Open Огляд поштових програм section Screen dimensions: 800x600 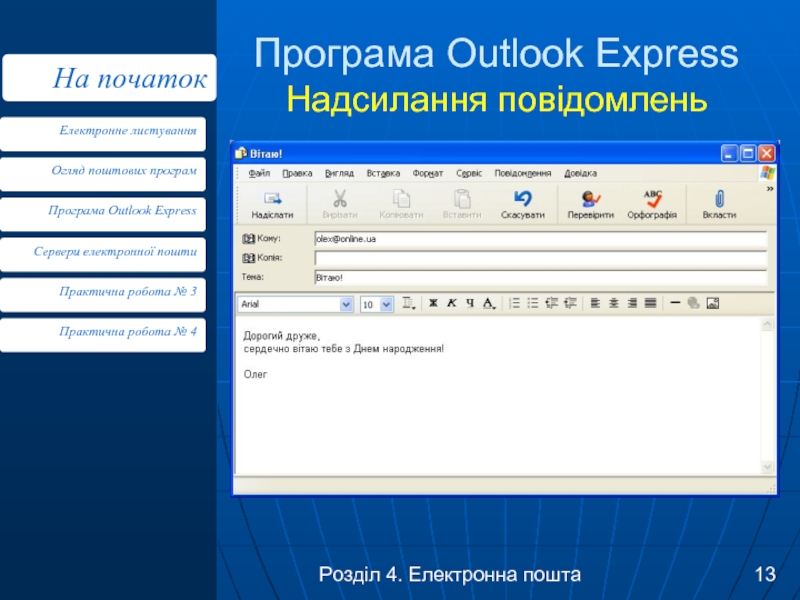[103, 174]
